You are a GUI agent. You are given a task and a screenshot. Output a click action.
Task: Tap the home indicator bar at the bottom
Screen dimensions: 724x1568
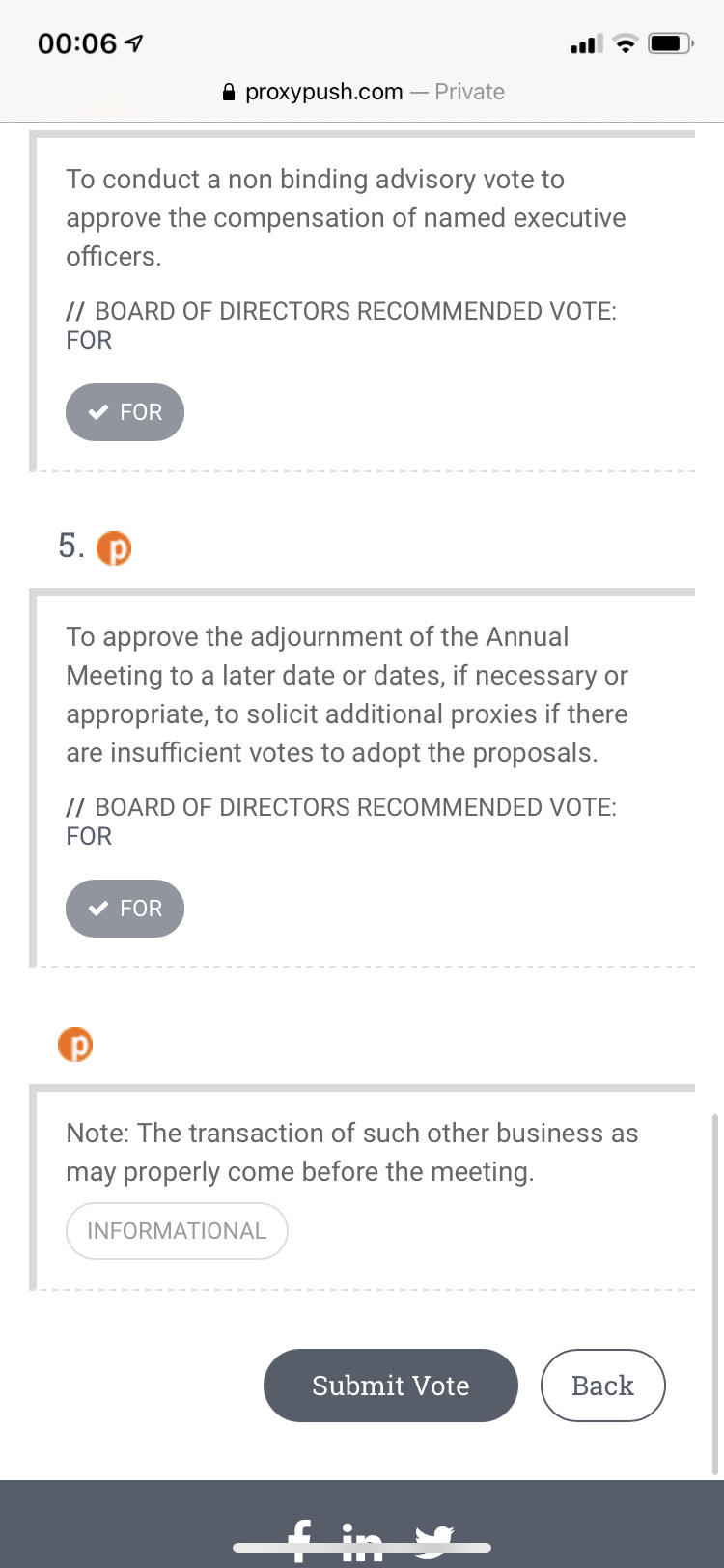(x=362, y=1547)
